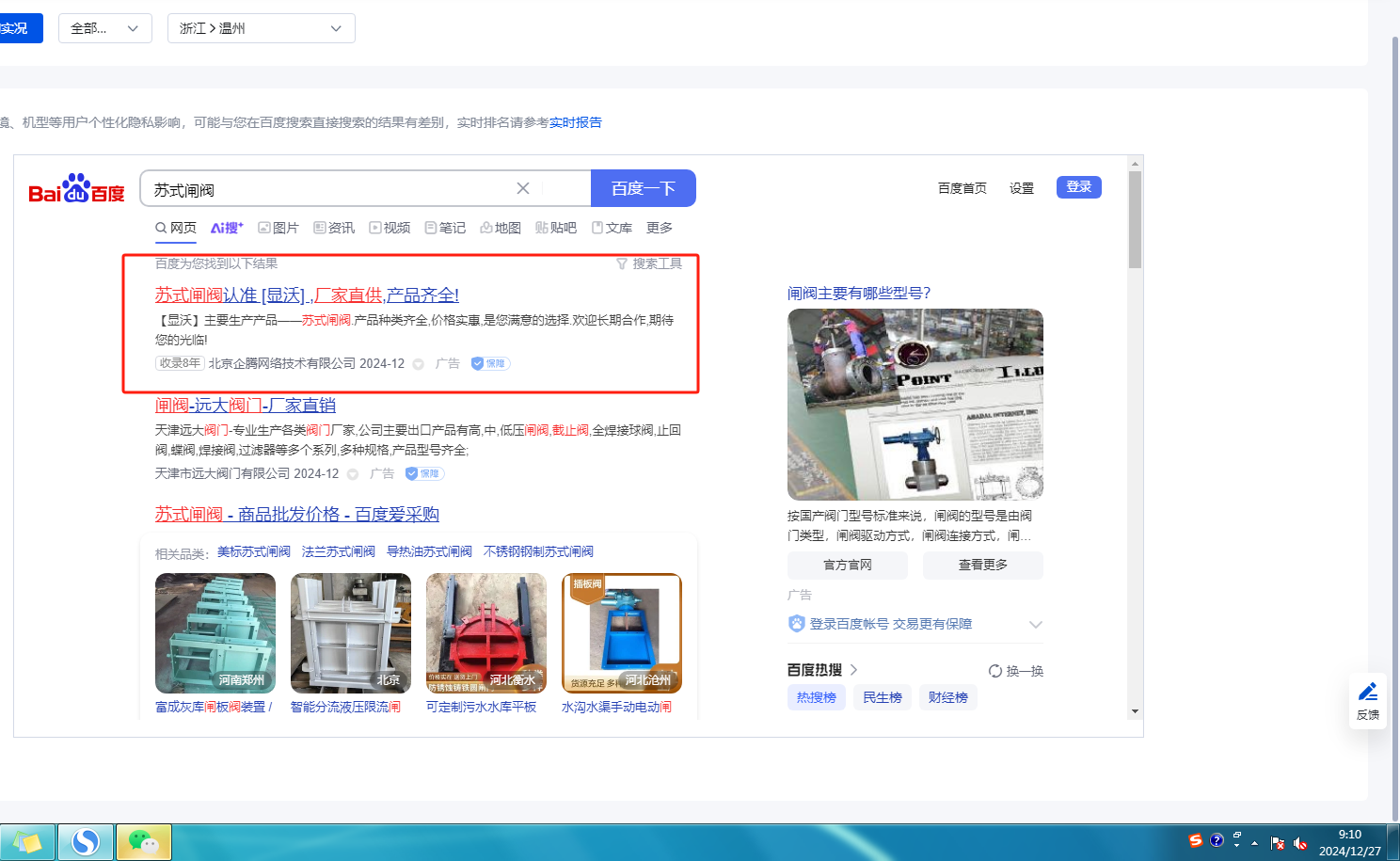Open the 河北沧州 blue gate thumbnail

pyautogui.click(x=622, y=633)
